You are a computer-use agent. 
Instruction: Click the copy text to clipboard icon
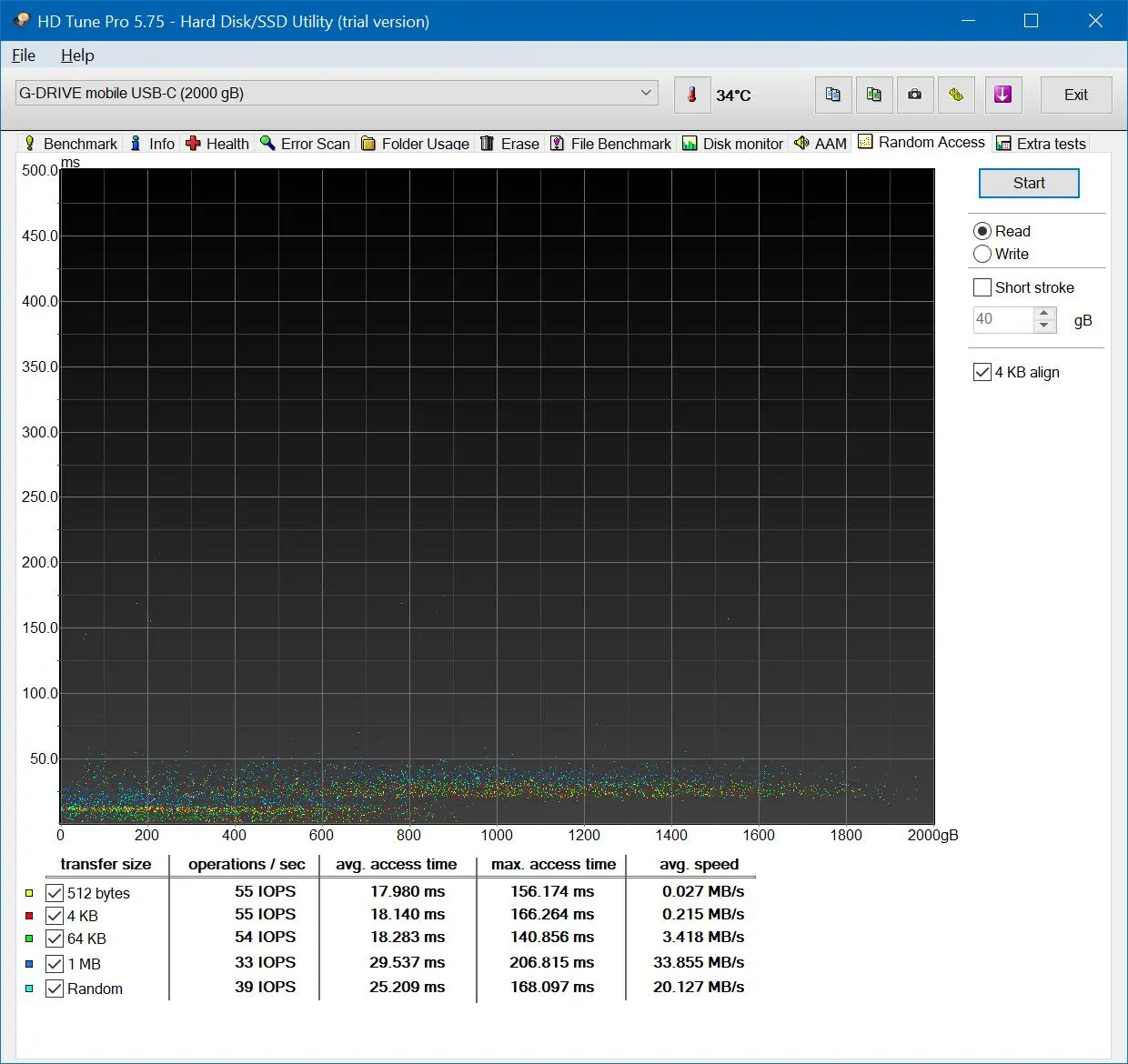click(x=833, y=95)
